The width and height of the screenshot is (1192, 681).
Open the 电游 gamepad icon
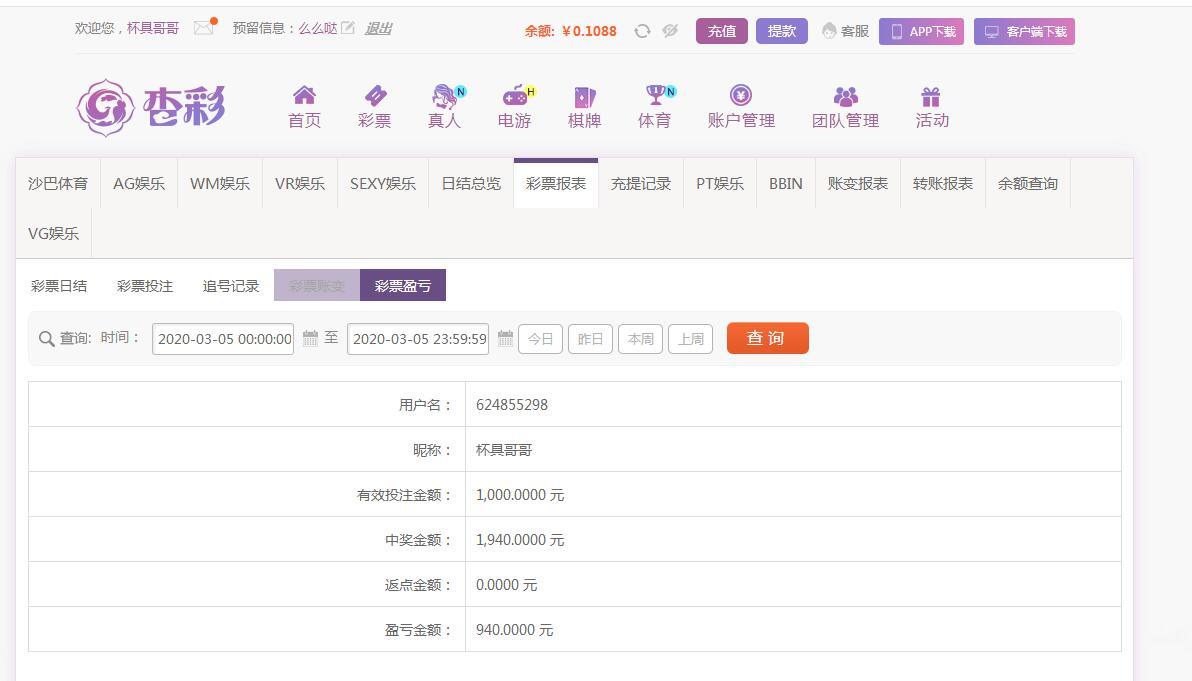point(515,96)
